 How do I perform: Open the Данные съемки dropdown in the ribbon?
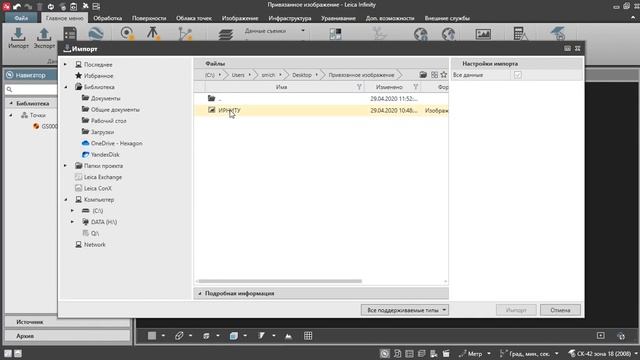(303, 31)
